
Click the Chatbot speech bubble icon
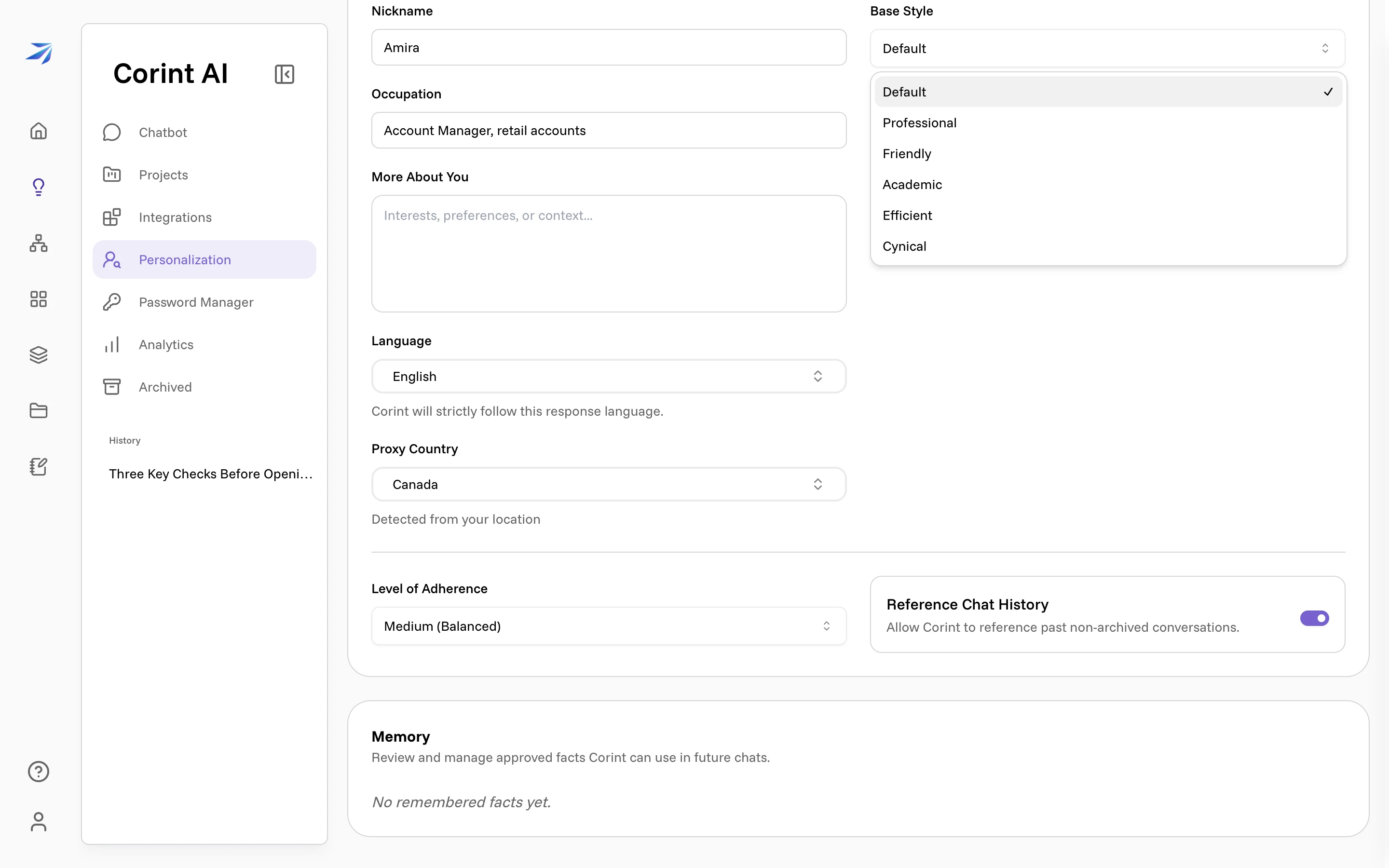(112, 132)
